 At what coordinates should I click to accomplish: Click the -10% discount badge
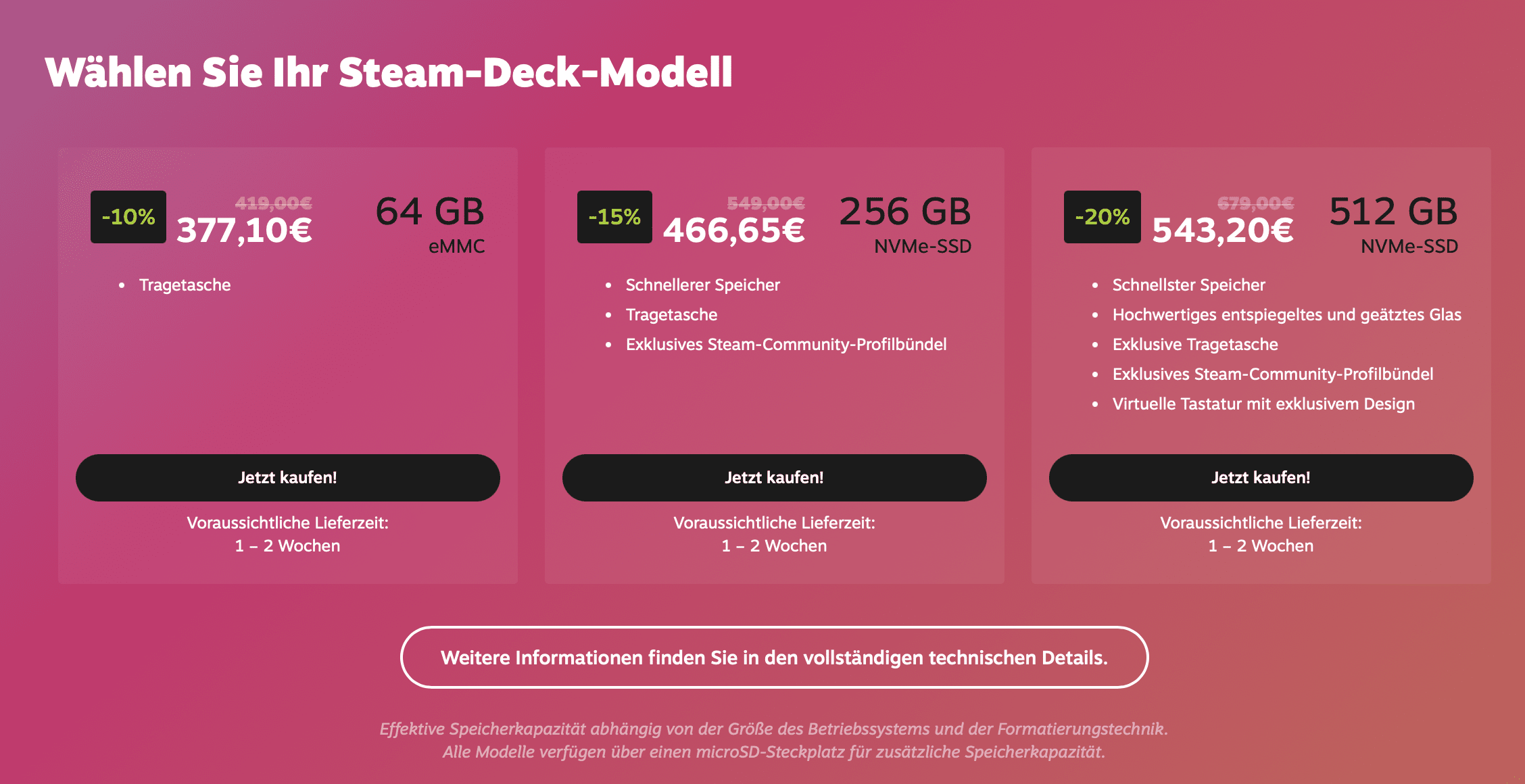pyautogui.click(x=128, y=217)
